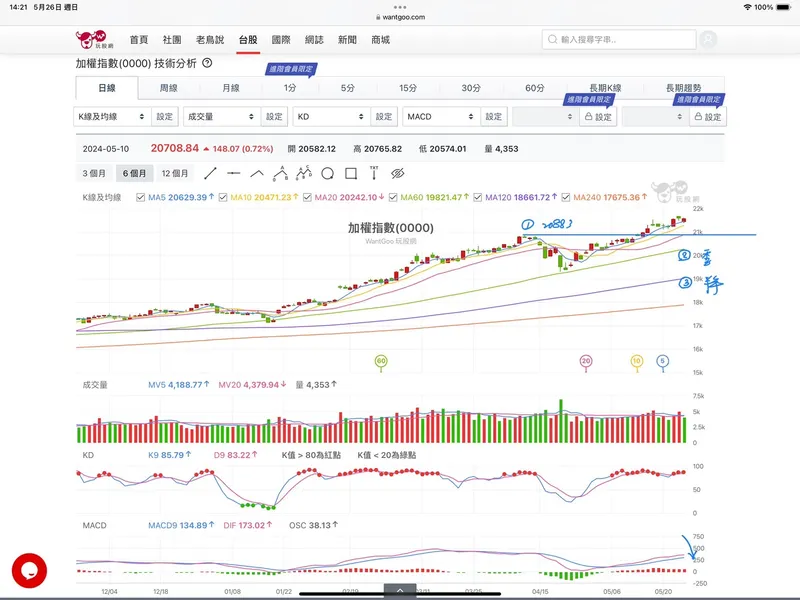
Task: Pick the rectangle shape drawing tool
Action: [x=353, y=173]
